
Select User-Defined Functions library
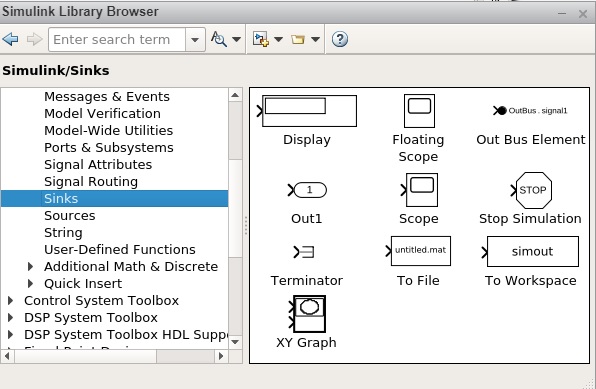click(120, 249)
